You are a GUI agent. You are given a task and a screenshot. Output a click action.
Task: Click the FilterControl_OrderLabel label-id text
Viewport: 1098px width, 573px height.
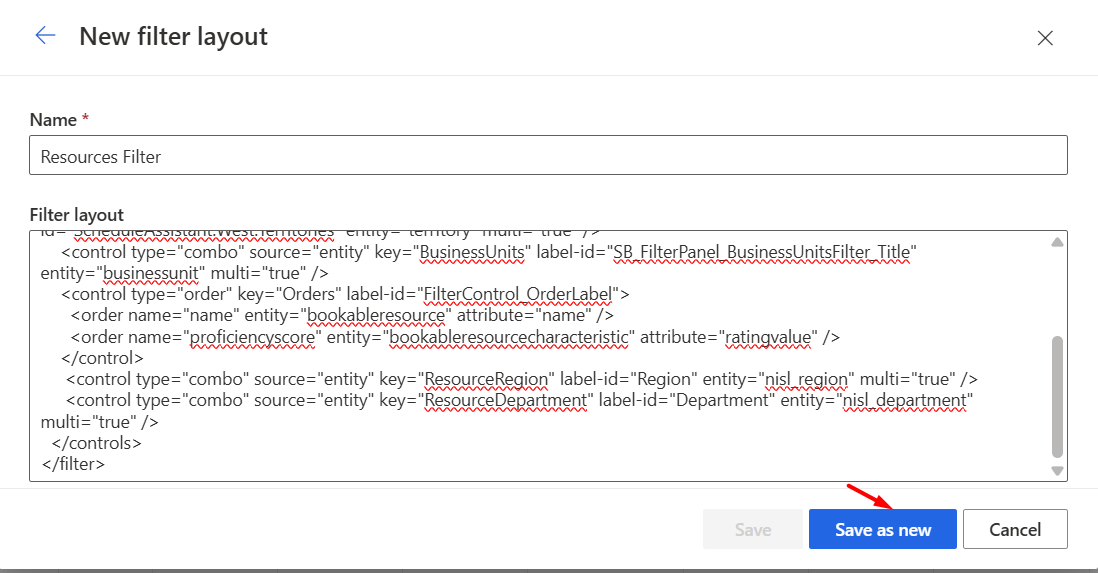tap(519, 294)
